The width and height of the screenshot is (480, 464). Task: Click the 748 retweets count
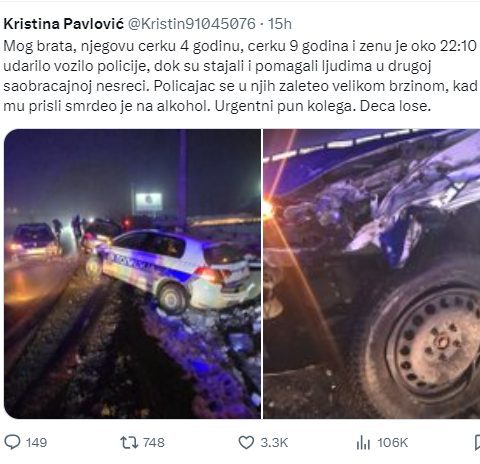pyautogui.click(x=154, y=443)
